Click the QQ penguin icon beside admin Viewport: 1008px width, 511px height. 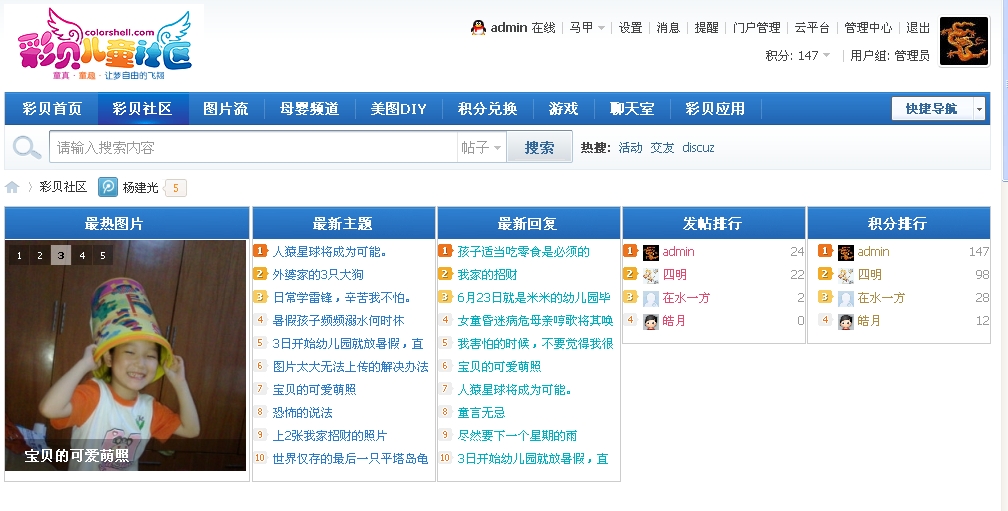(x=478, y=28)
